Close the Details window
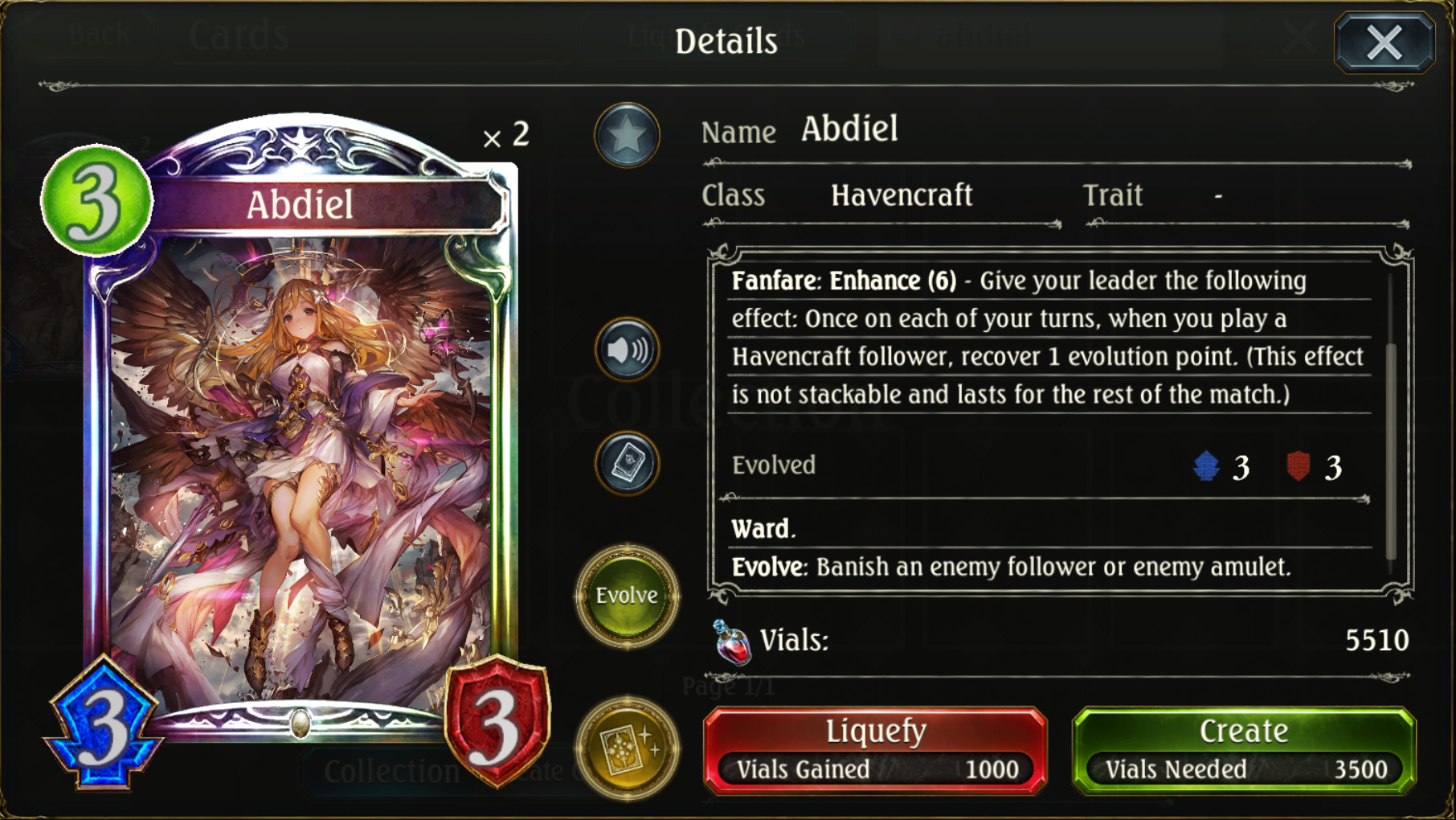 tap(1384, 42)
